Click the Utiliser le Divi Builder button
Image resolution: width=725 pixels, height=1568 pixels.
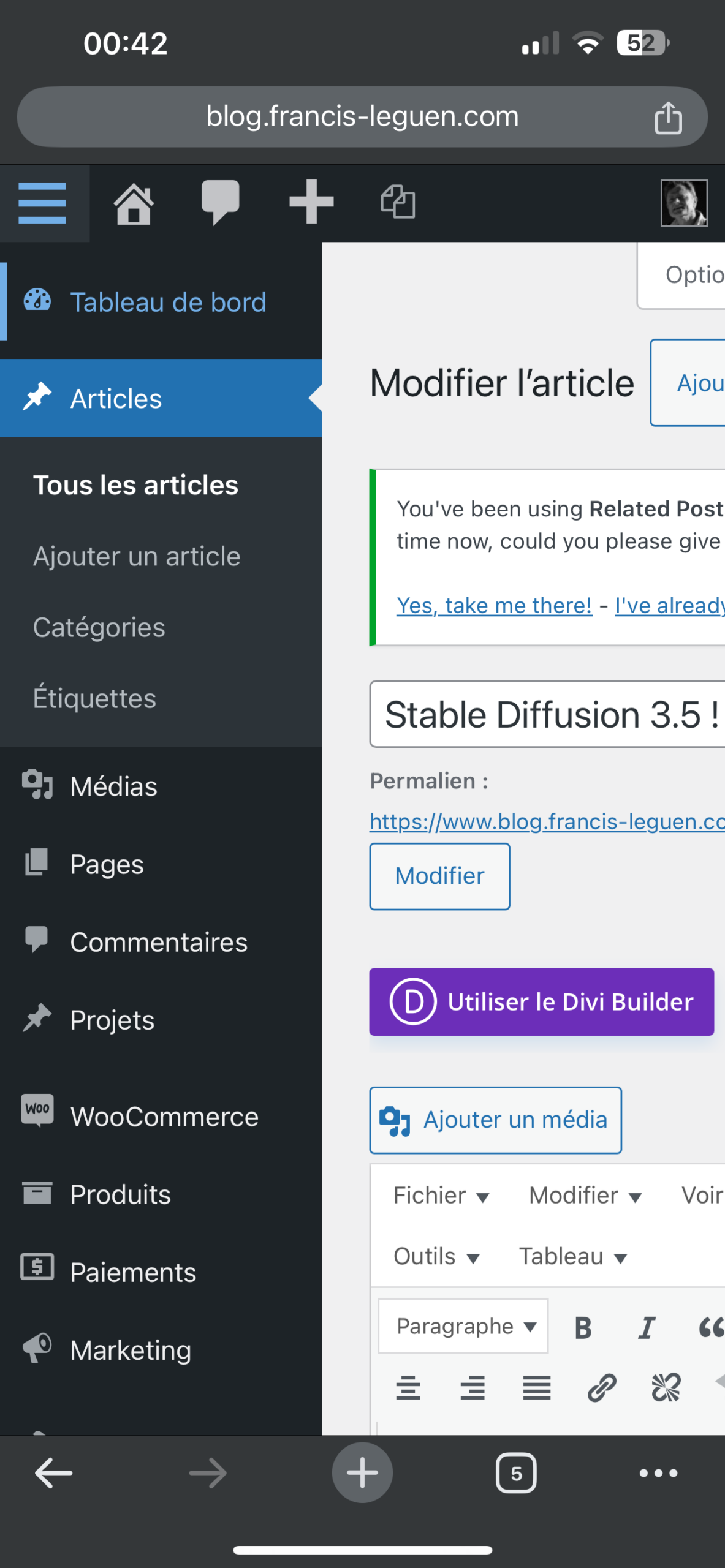click(542, 1001)
